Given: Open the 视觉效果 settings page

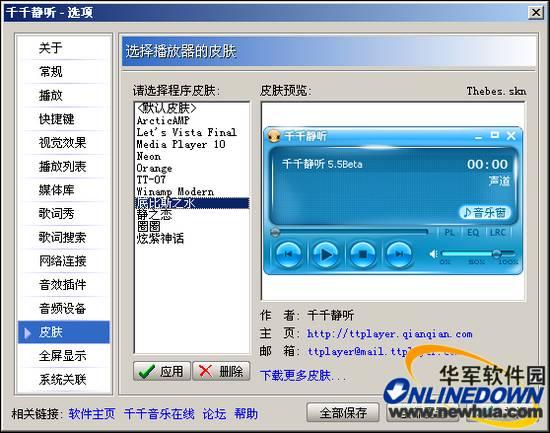Looking at the screenshot, I should coord(63,142).
